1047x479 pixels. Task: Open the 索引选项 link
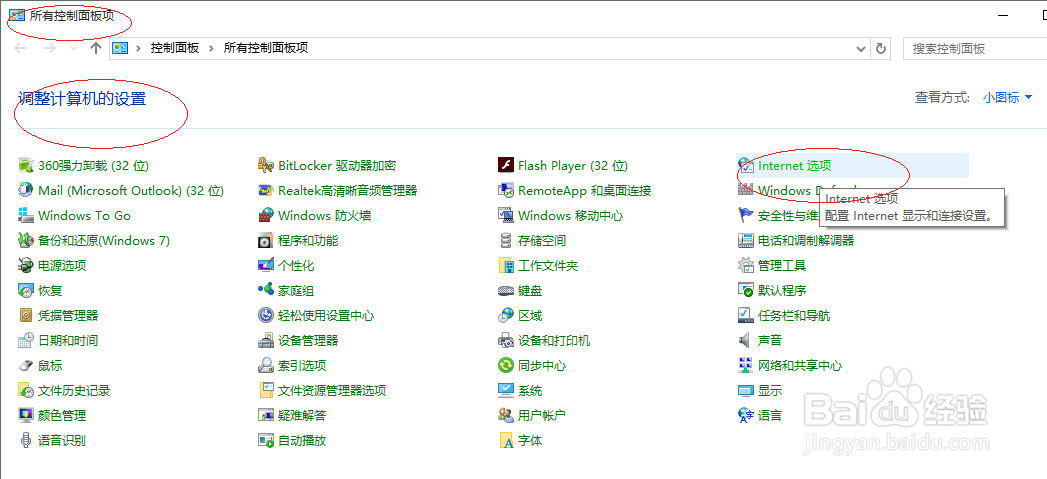click(302, 365)
